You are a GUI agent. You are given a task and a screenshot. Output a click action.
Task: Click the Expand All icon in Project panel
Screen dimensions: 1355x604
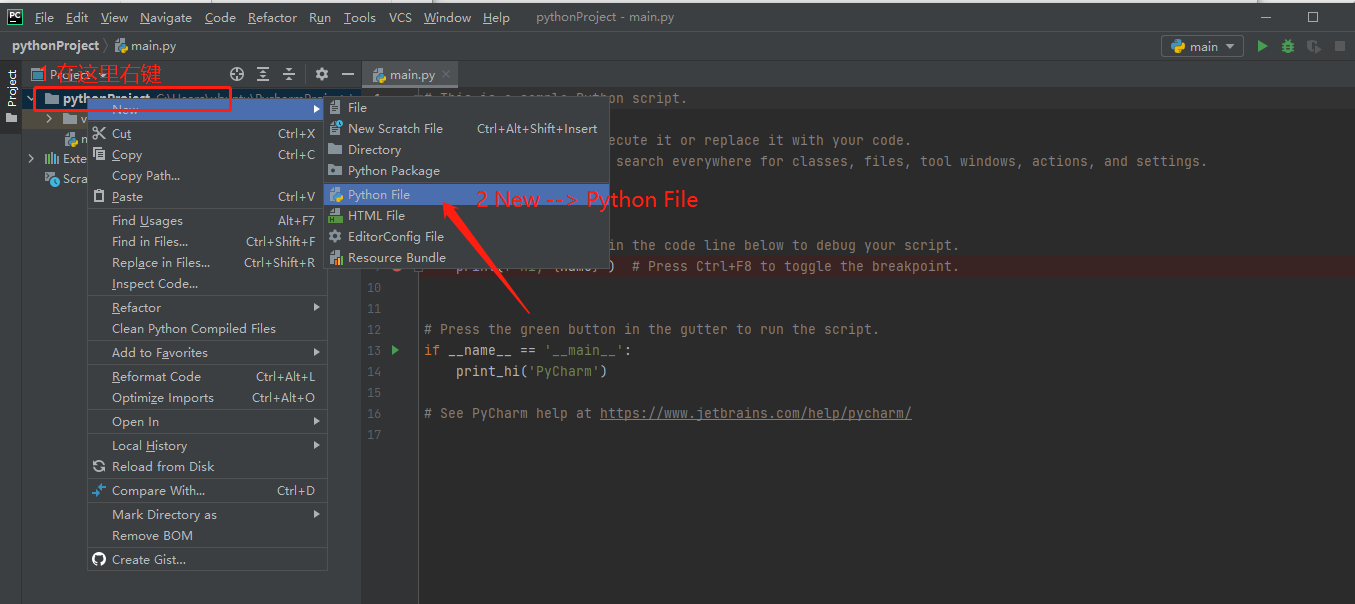point(263,74)
